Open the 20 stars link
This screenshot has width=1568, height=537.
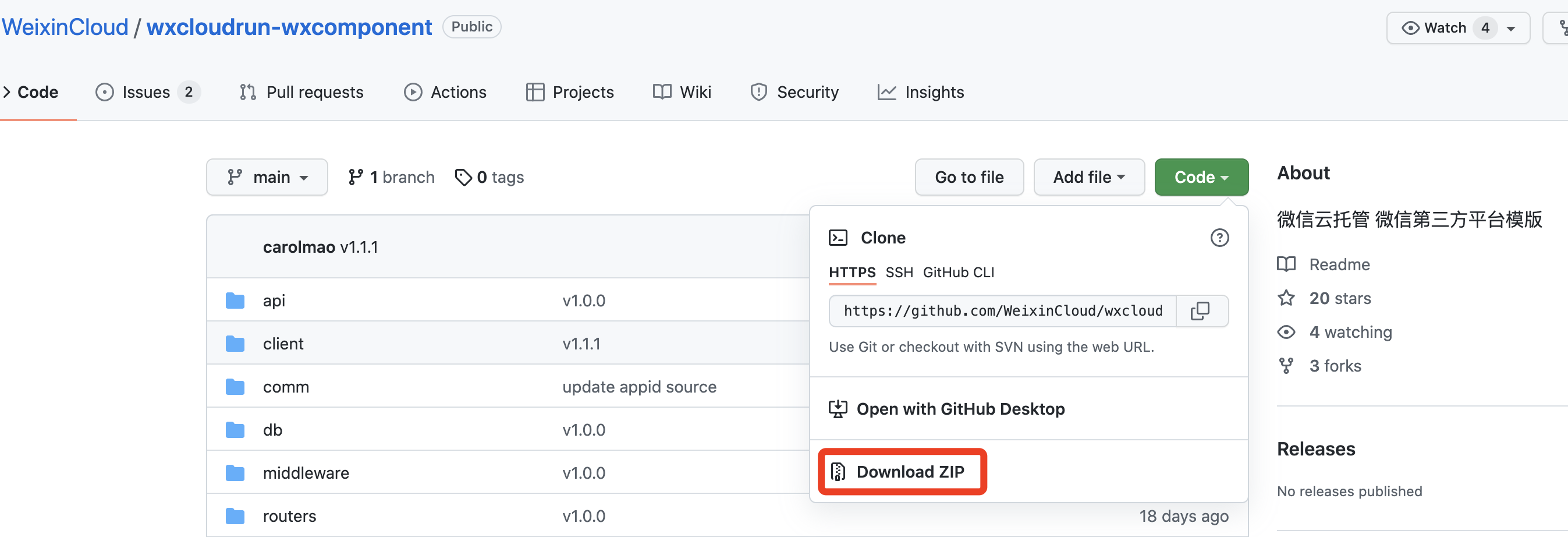[x=1340, y=298]
